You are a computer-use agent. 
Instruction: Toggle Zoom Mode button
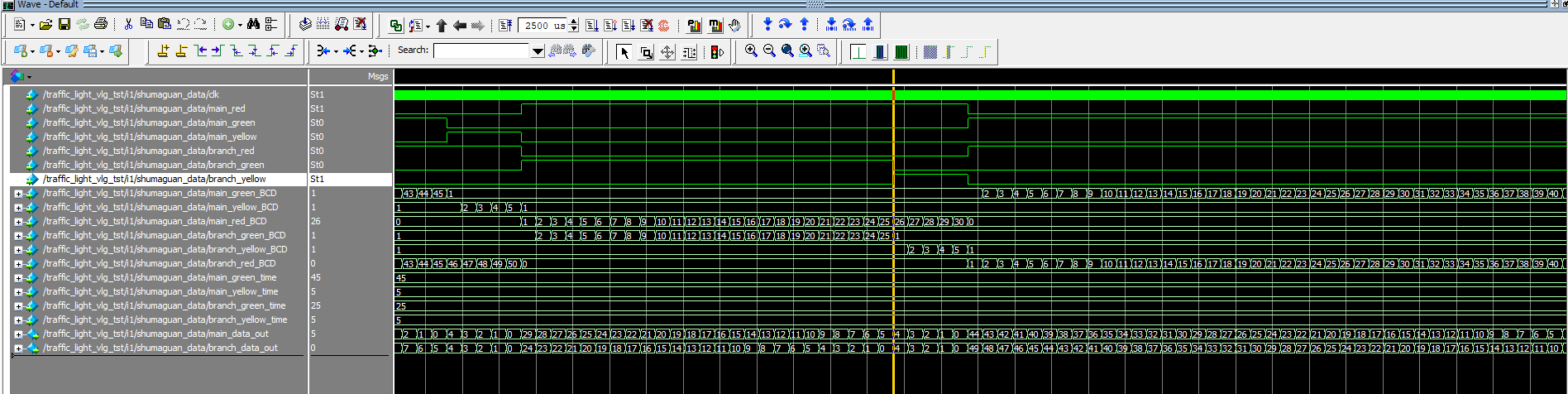point(647,52)
